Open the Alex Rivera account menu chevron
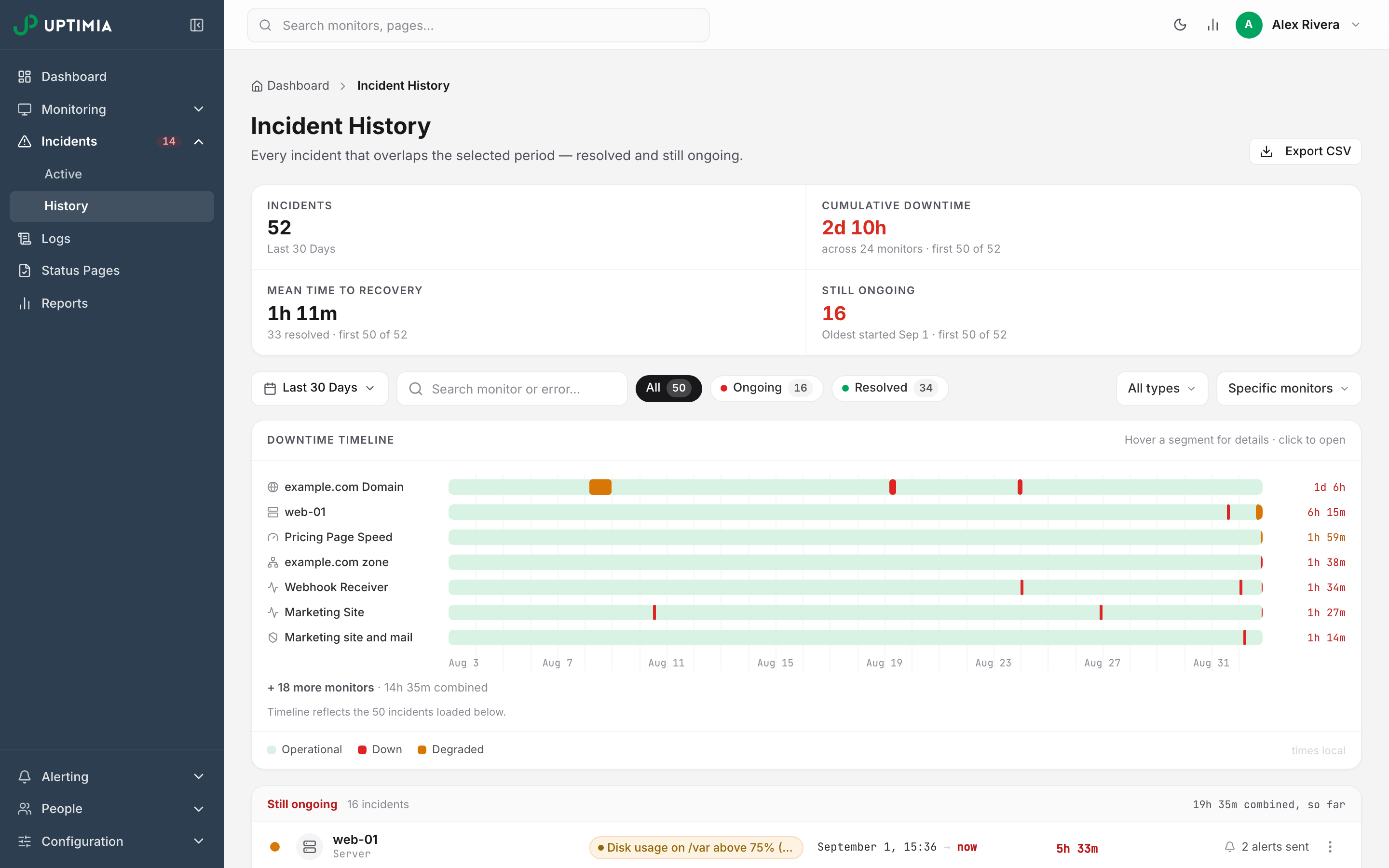Viewport: 1389px width, 868px height. click(1356, 25)
